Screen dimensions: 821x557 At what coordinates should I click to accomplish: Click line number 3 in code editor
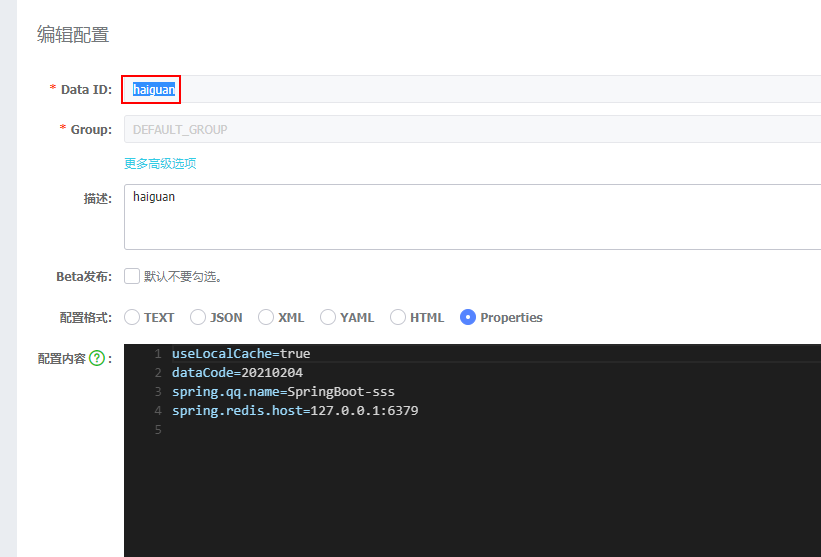[158, 392]
